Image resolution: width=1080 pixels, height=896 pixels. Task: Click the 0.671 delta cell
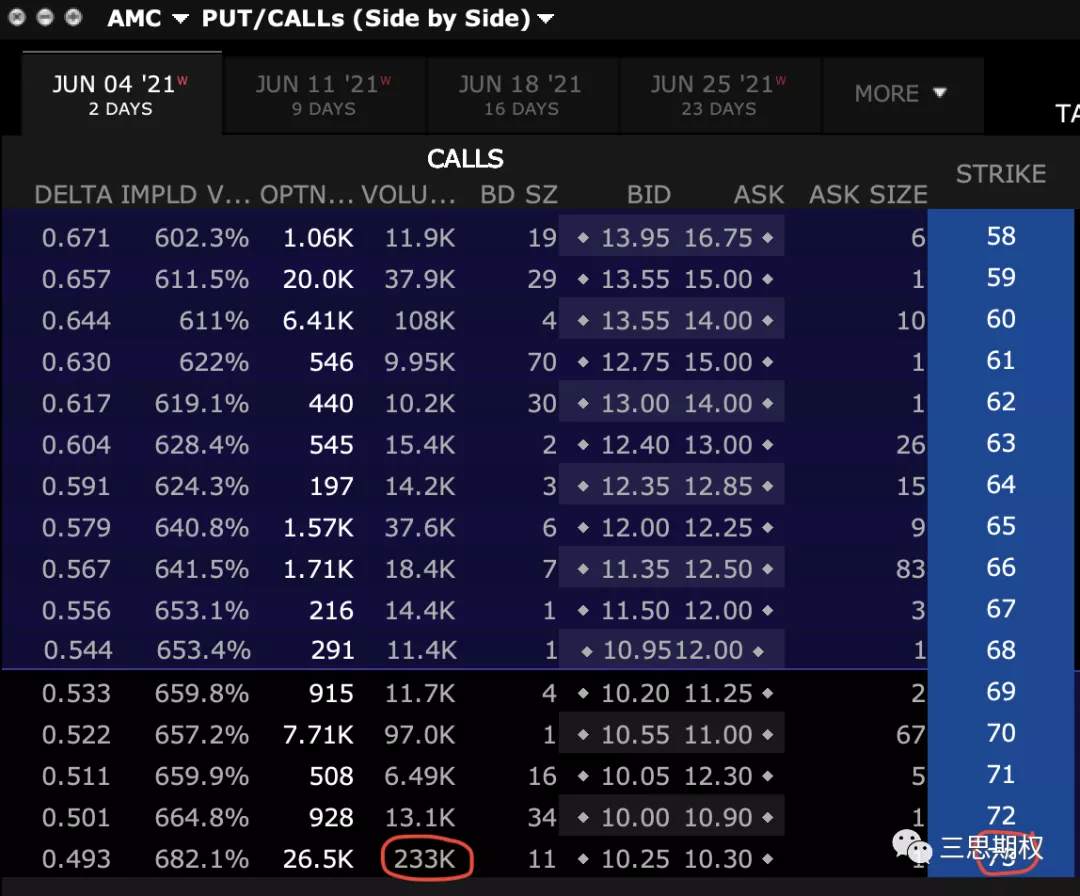(x=76, y=238)
